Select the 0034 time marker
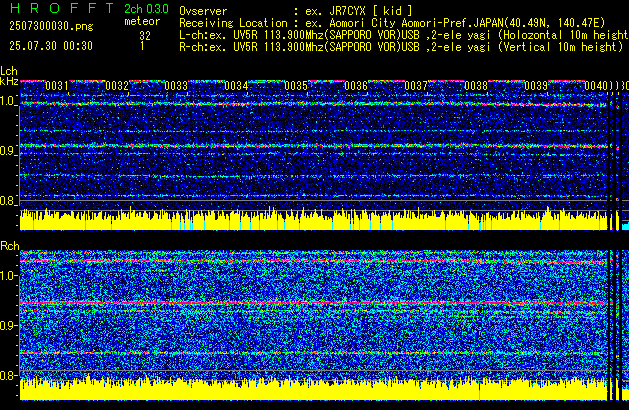The image size is (629, 410). pyautogui.click(x=236, y=86)
